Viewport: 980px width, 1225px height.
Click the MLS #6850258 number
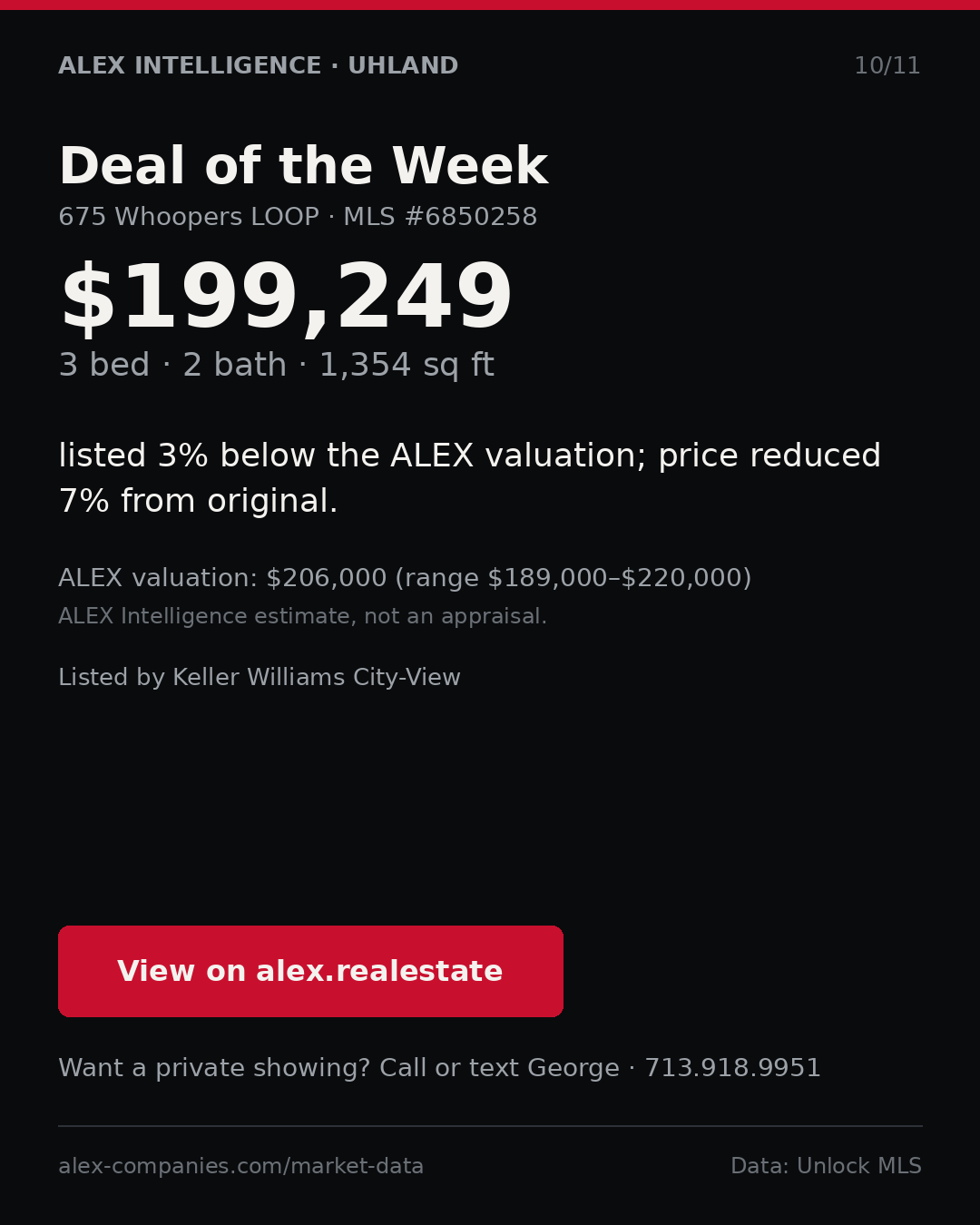pyautogui.click(x=440, y=218)
